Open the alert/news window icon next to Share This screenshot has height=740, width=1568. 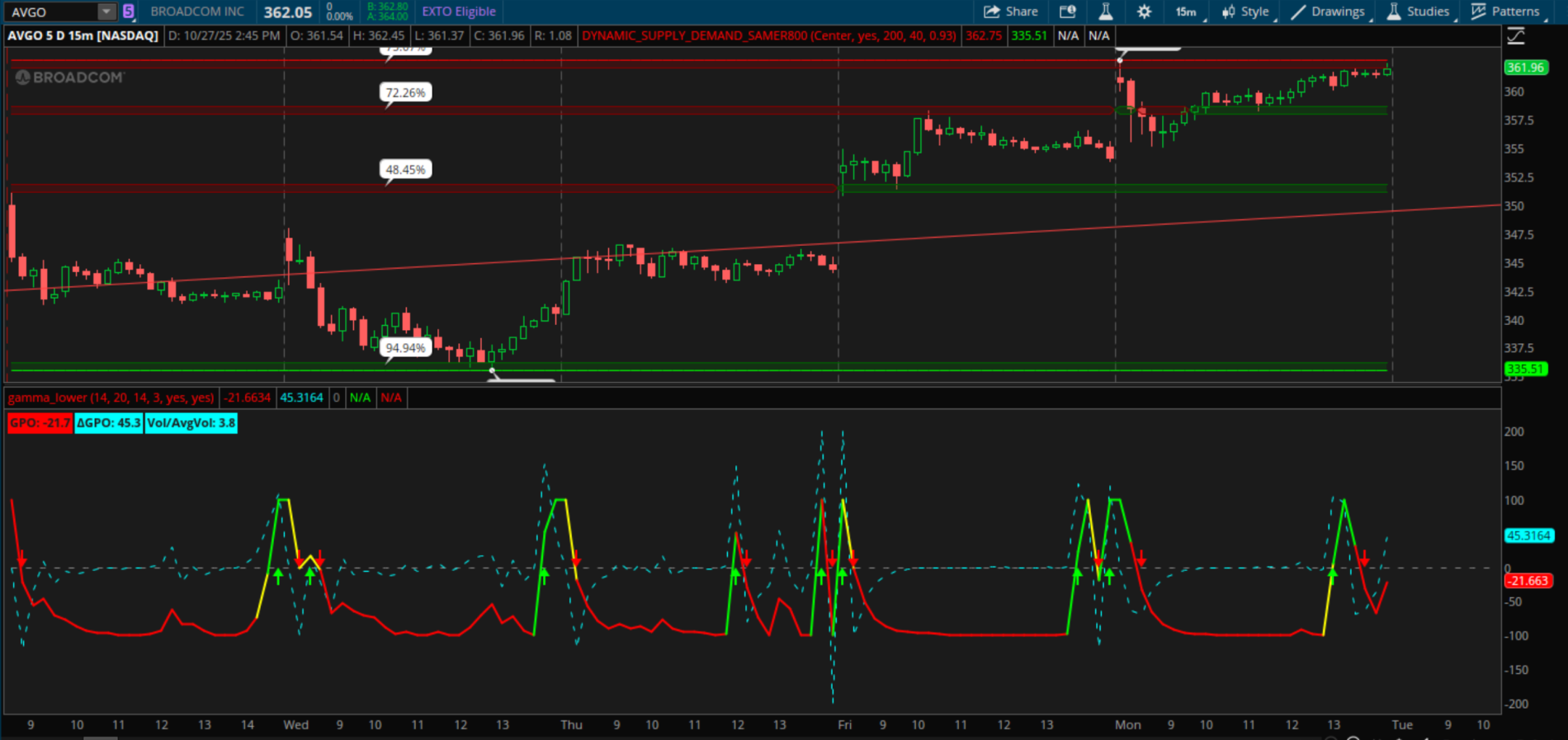click(1067, 12)
